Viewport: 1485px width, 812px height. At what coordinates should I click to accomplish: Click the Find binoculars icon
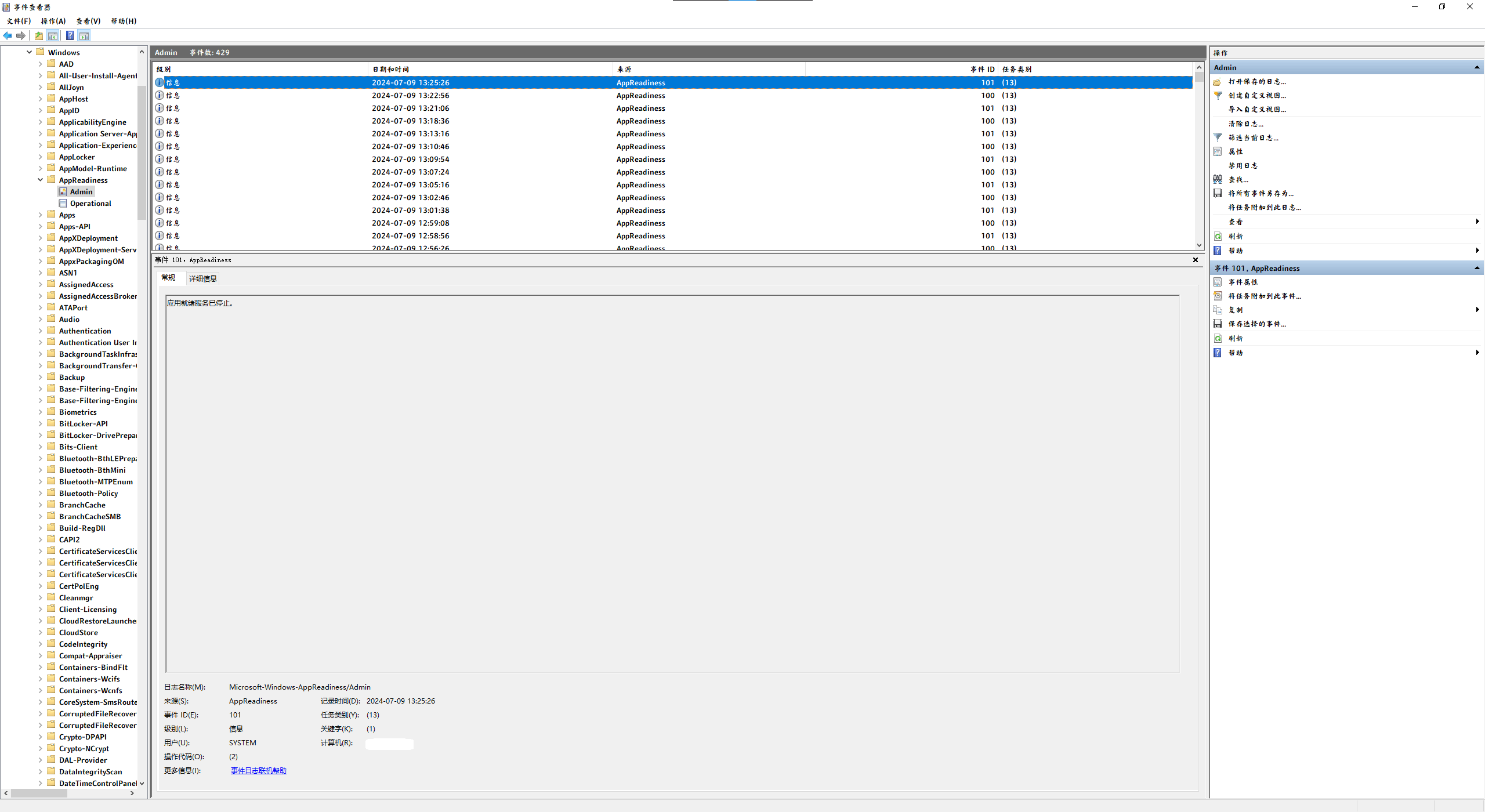[x=1218, y=180]
